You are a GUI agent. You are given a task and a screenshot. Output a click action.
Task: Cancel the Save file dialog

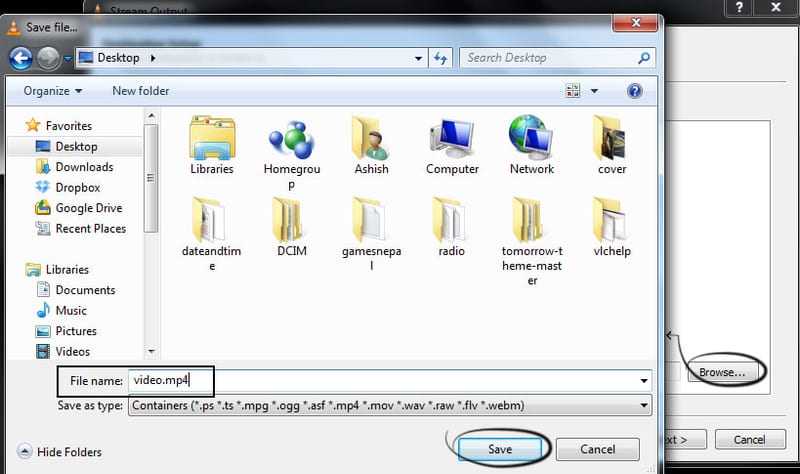click(597, 449)
